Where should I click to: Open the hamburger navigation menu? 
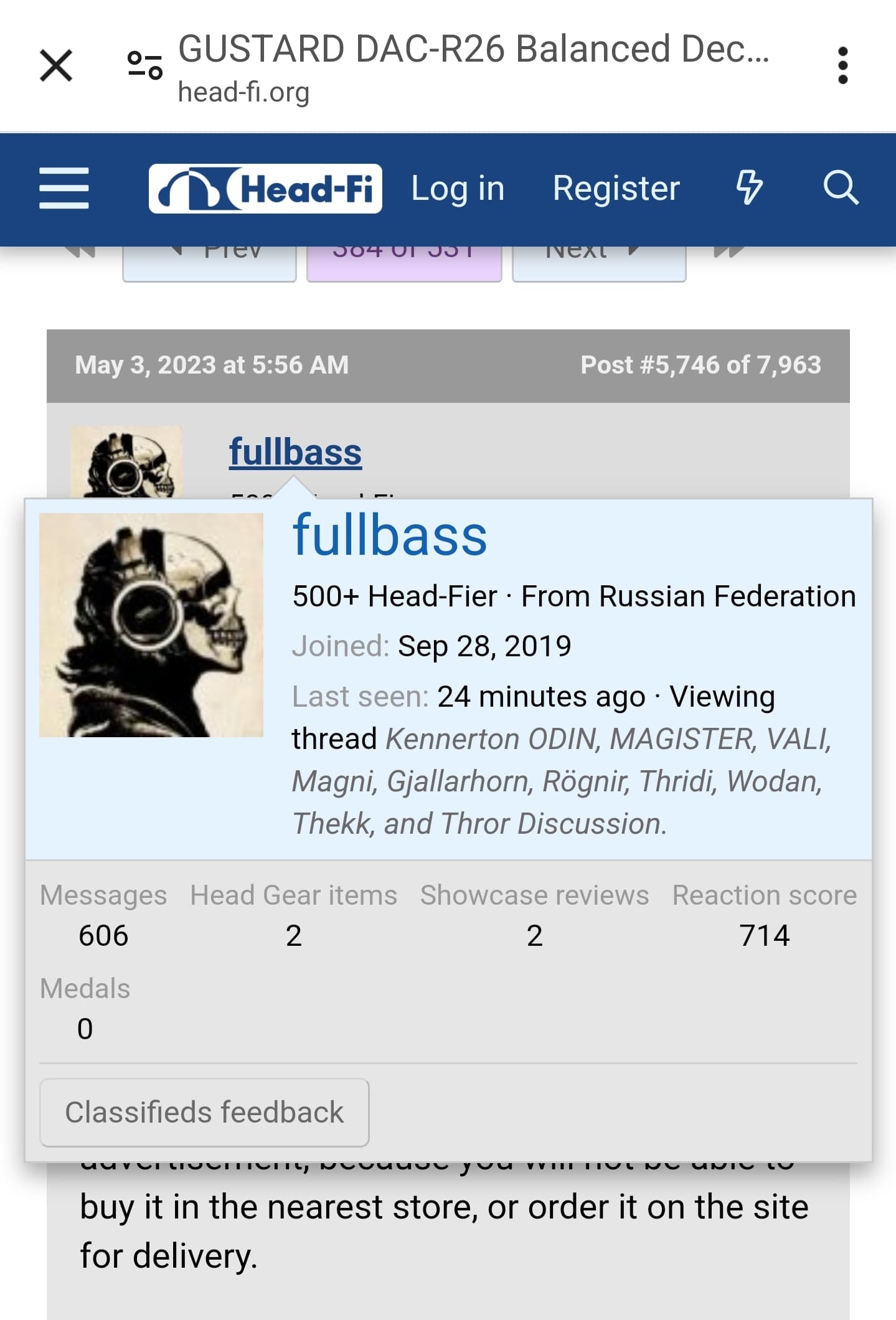[x=64, y=188]
